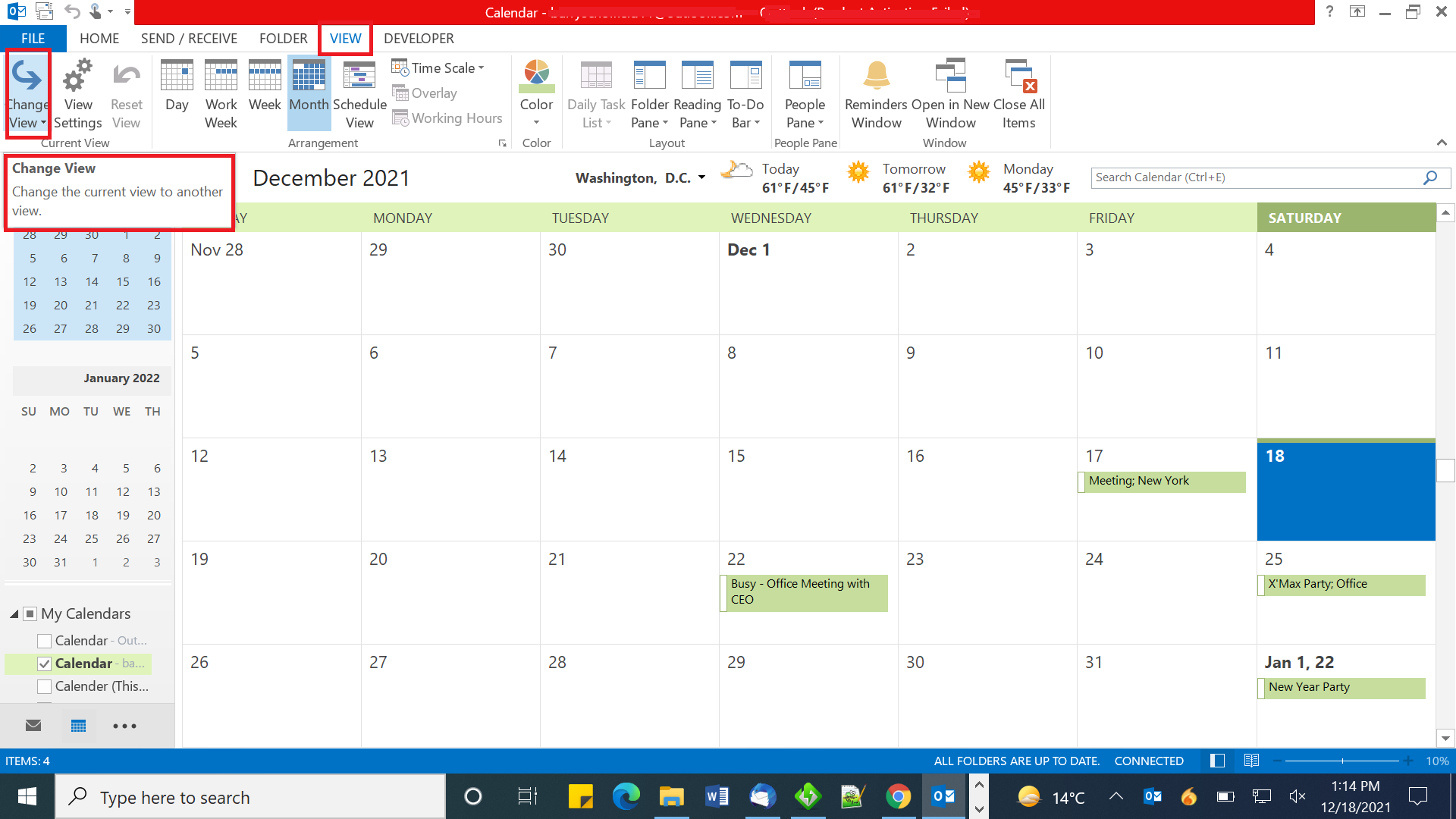This screenshot has width=1456, height=819.
Task: Click Close All Items button
Action: tap(1018, 92)
